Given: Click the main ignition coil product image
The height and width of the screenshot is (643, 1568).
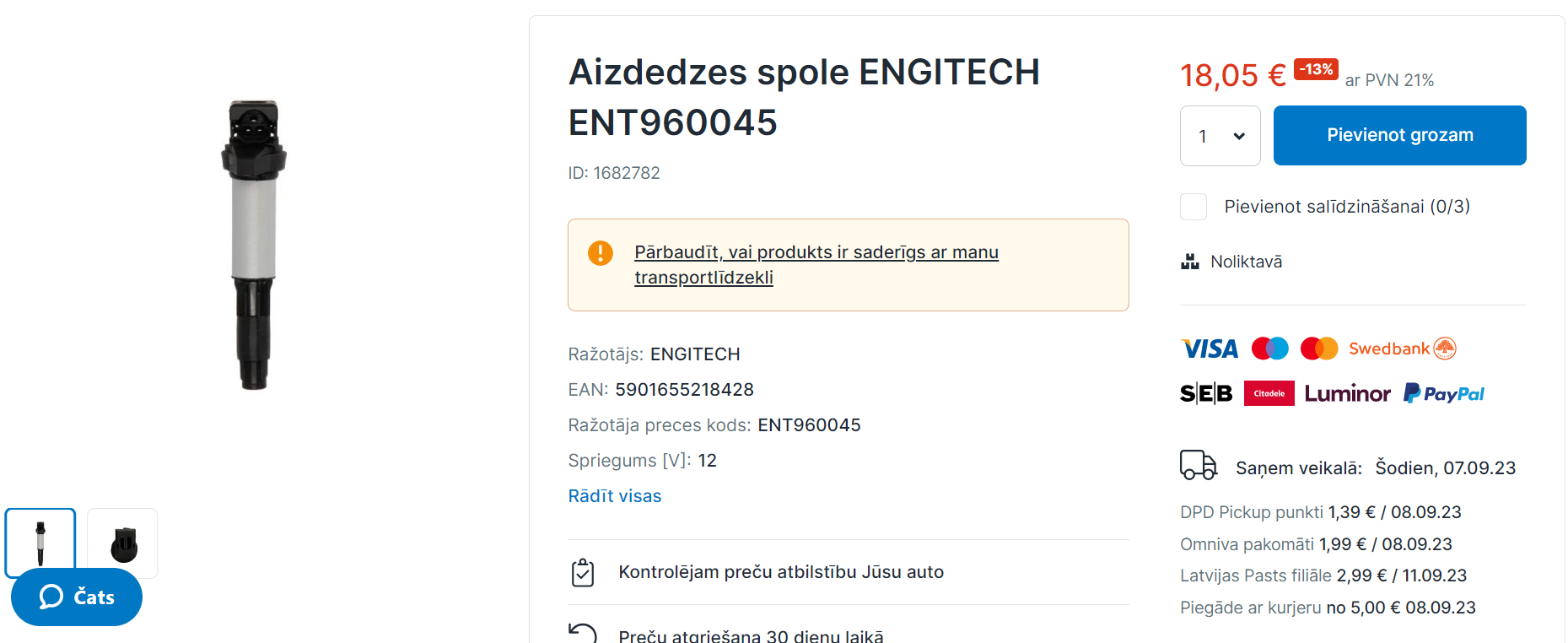Looking at the screenshot, I should pos(254,245).
